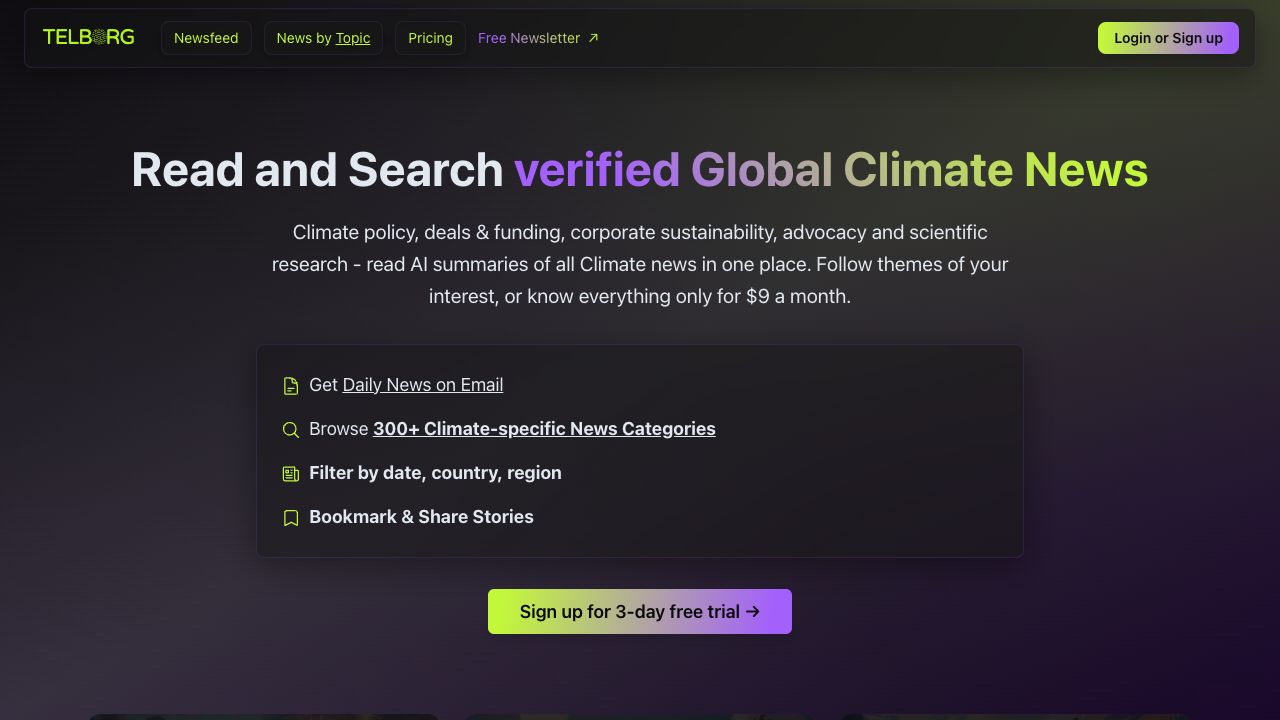The height and width of the screenshot is (720, 1280).
Task: Open the Newsfeed page
Action: pyautogui.click(x=206, y=38)
